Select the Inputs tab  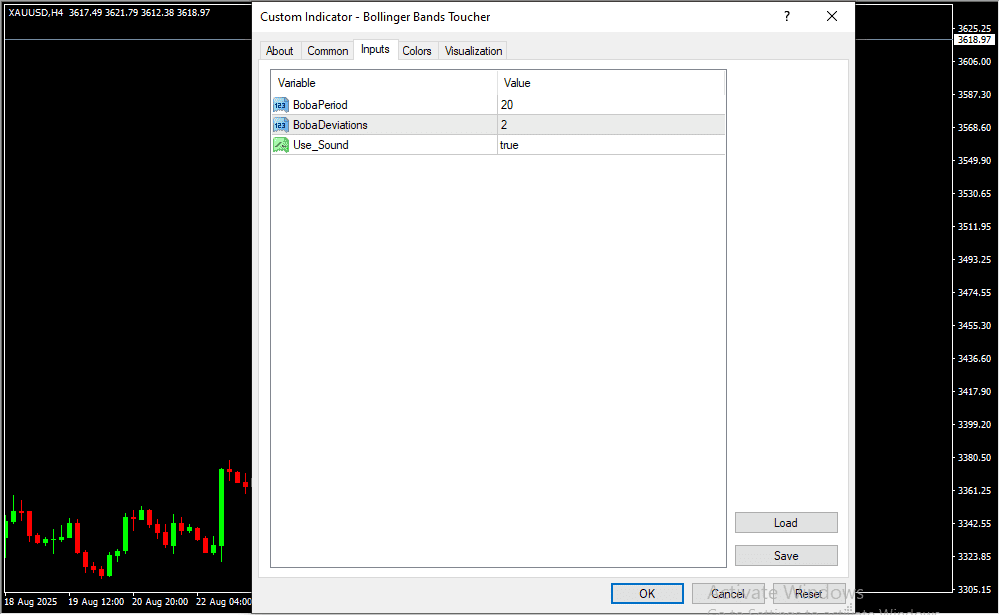[375, 50]
